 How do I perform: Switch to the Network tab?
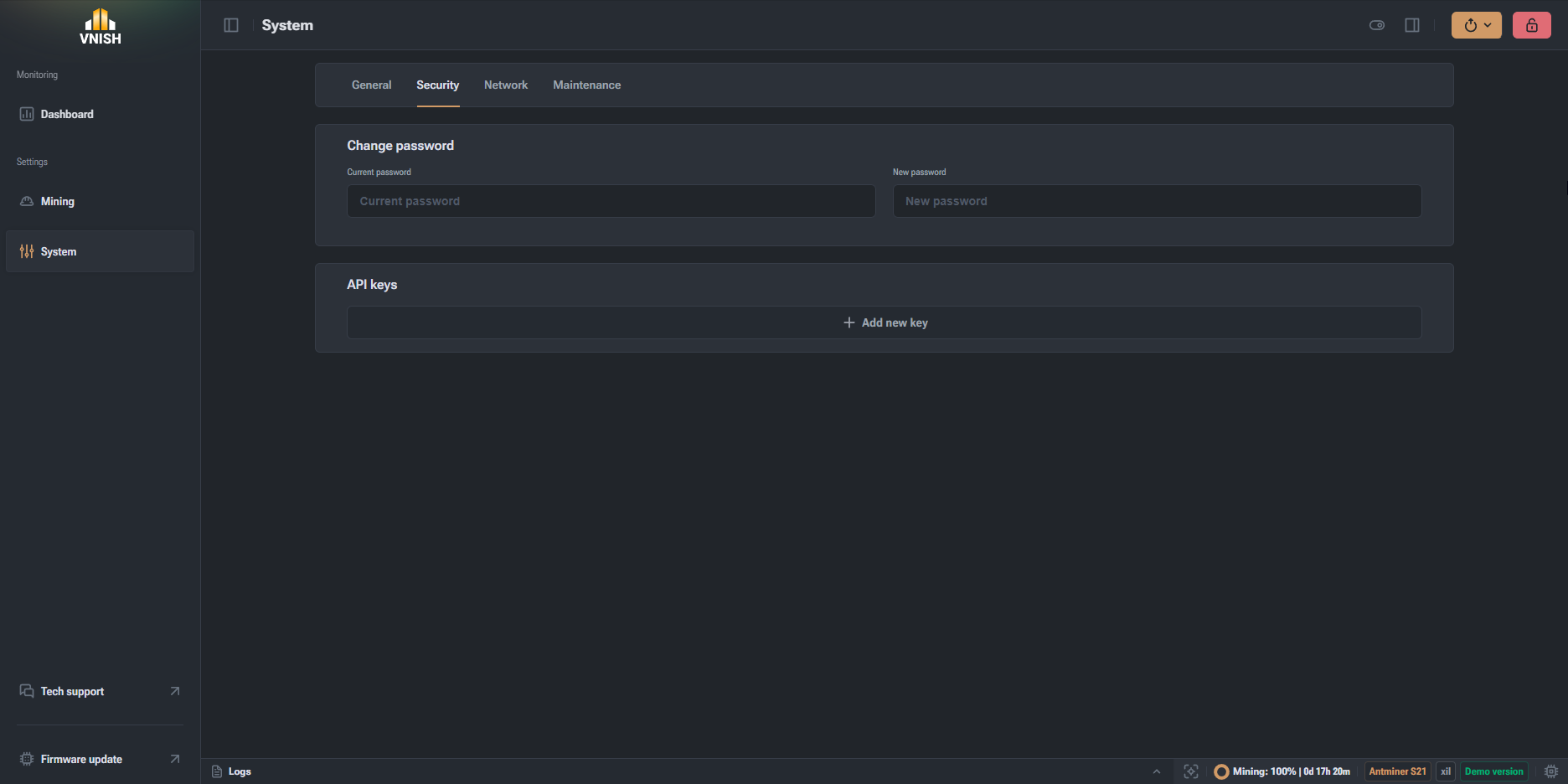506,85
